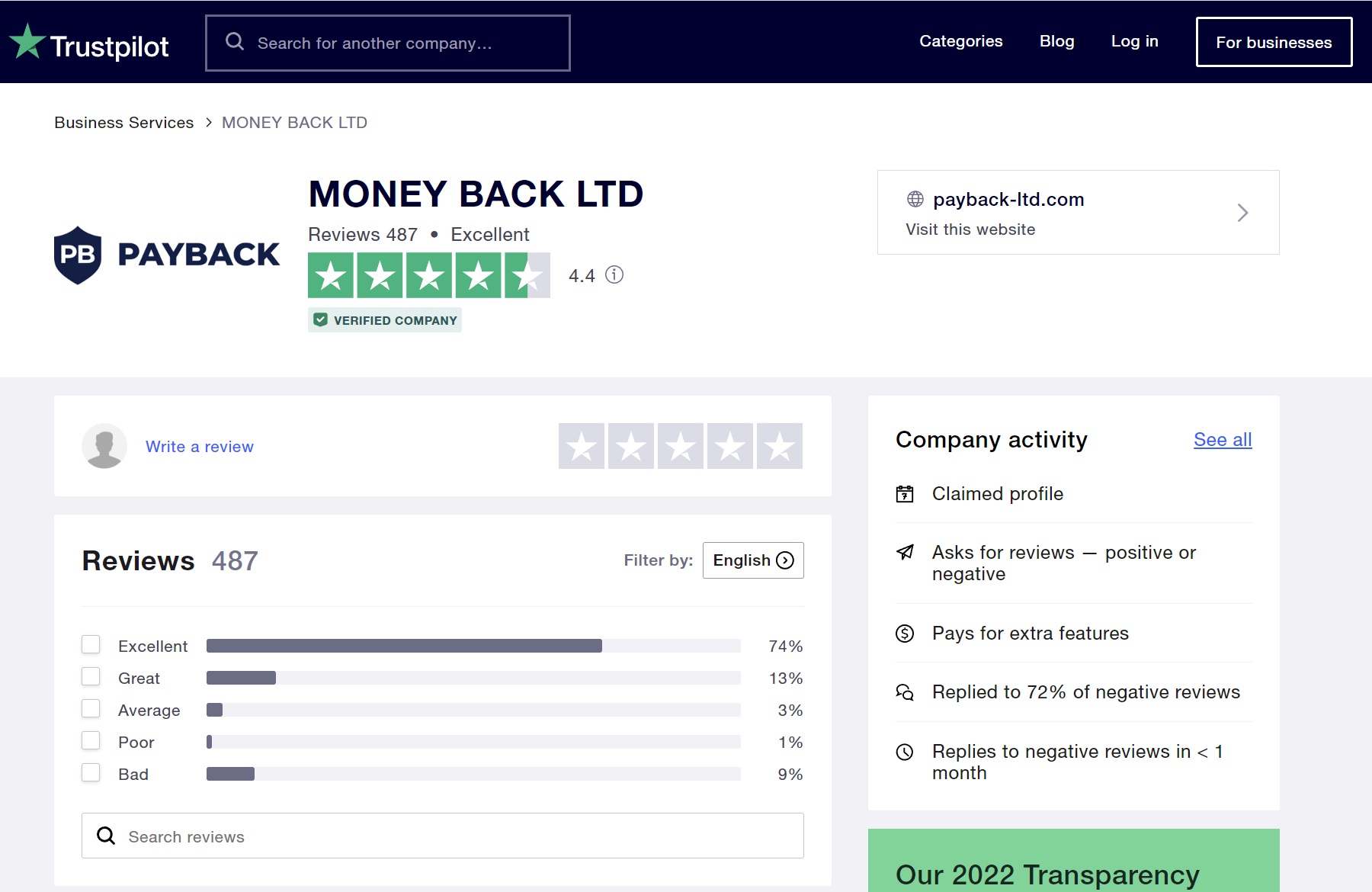This screenshot has height=892, width=1372.
Task: Click 'Replied to 72% of negative reviews' text
Action: (x=1086, y=692)
